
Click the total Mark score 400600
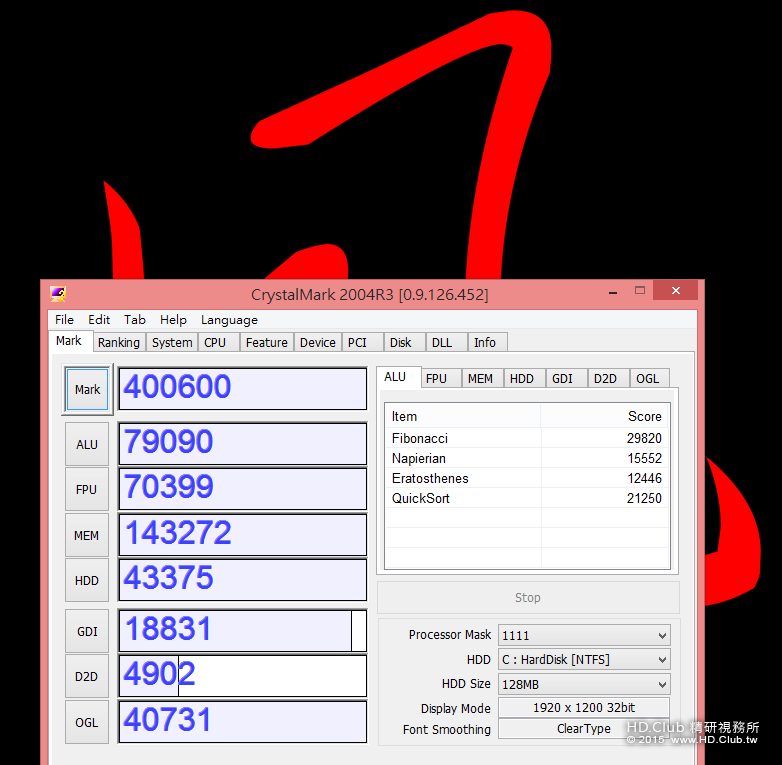(243, 388)
